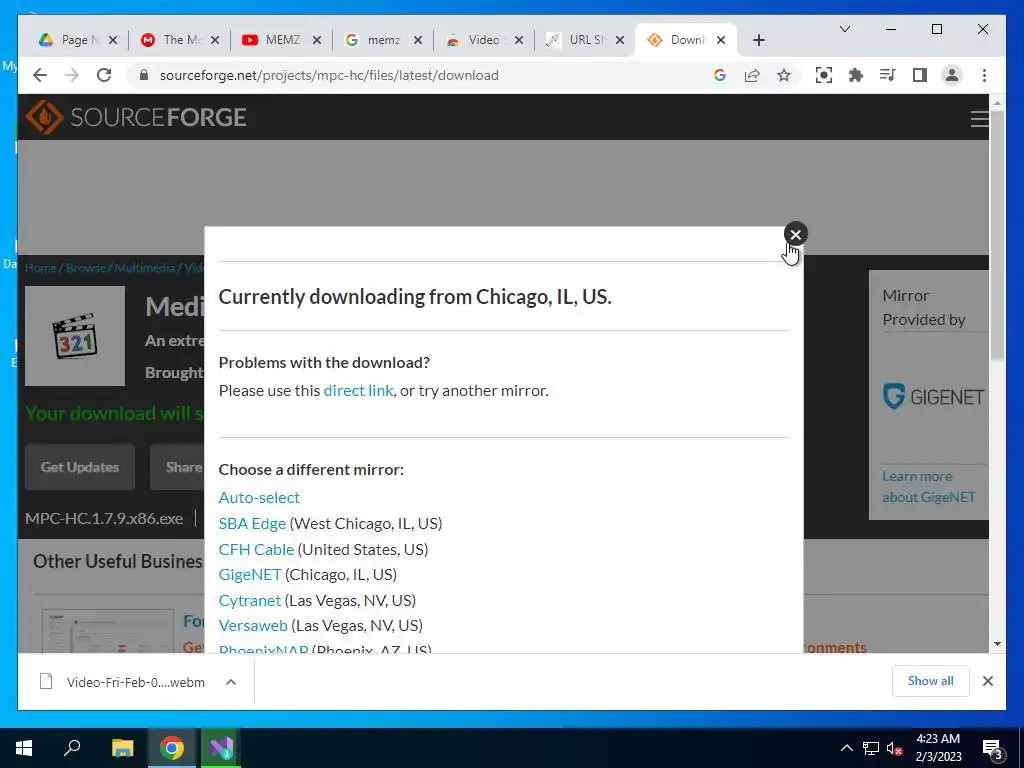
Task: Click Home breadcrumb link
Action: tap(40, 268)
